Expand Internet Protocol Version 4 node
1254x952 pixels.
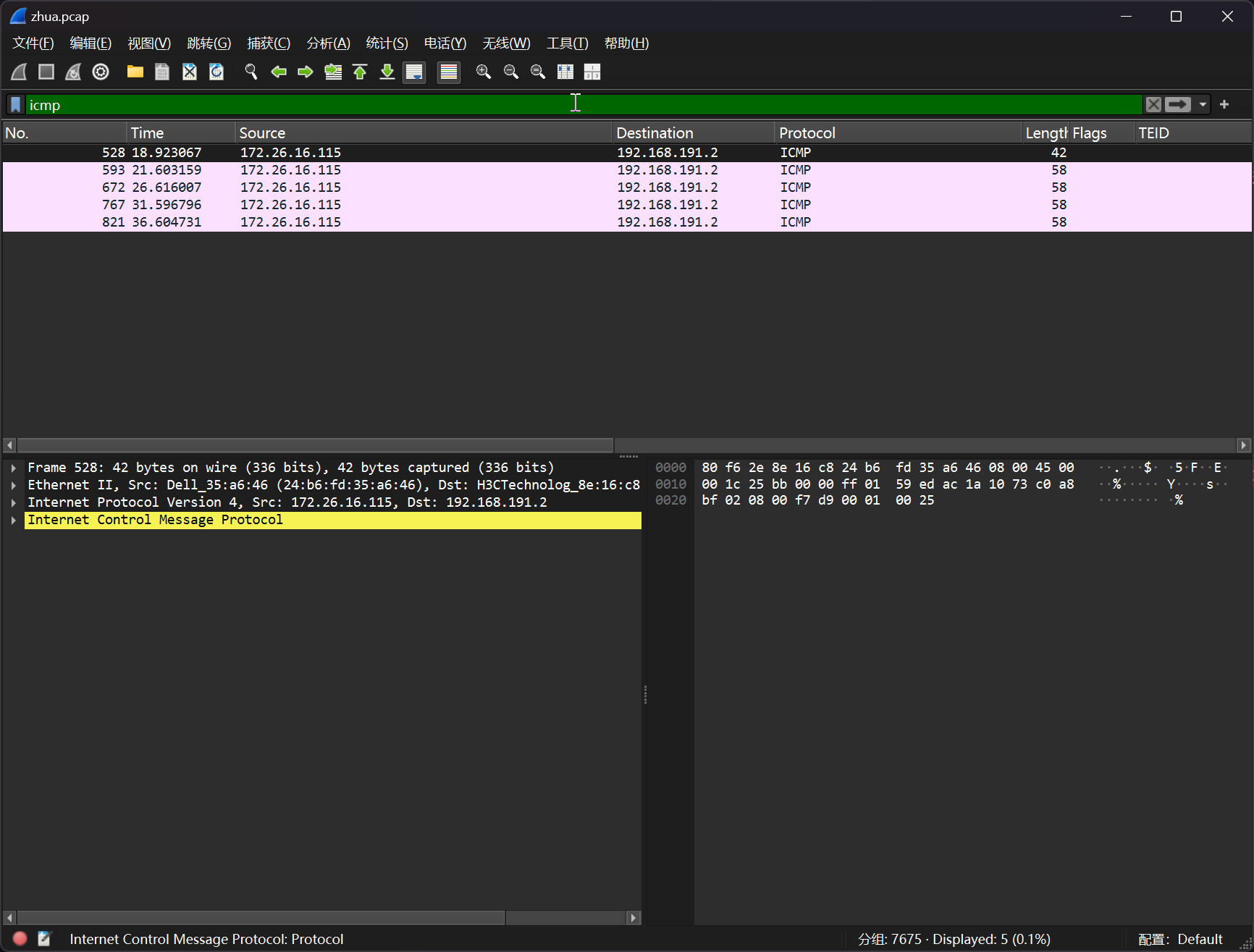pyautogui.click(x=14, y=502)
